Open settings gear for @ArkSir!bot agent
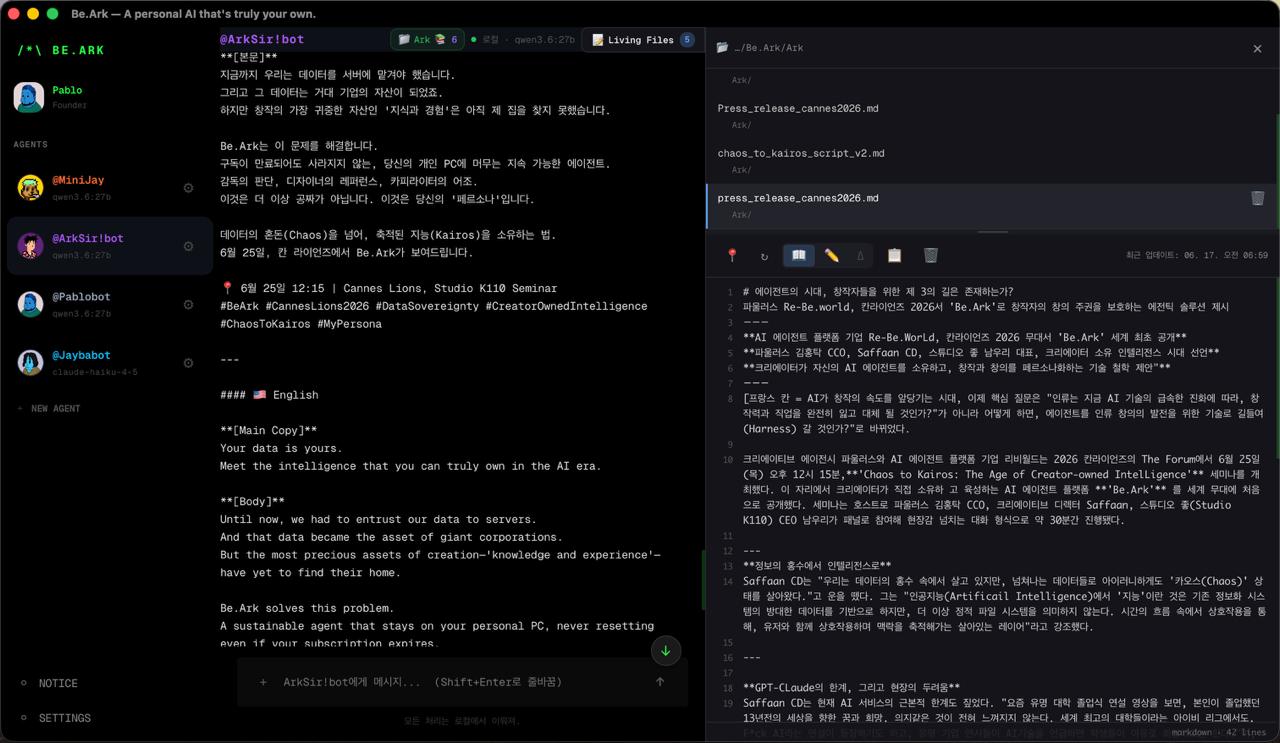1280x743 pixels. [x=188, y=246]
